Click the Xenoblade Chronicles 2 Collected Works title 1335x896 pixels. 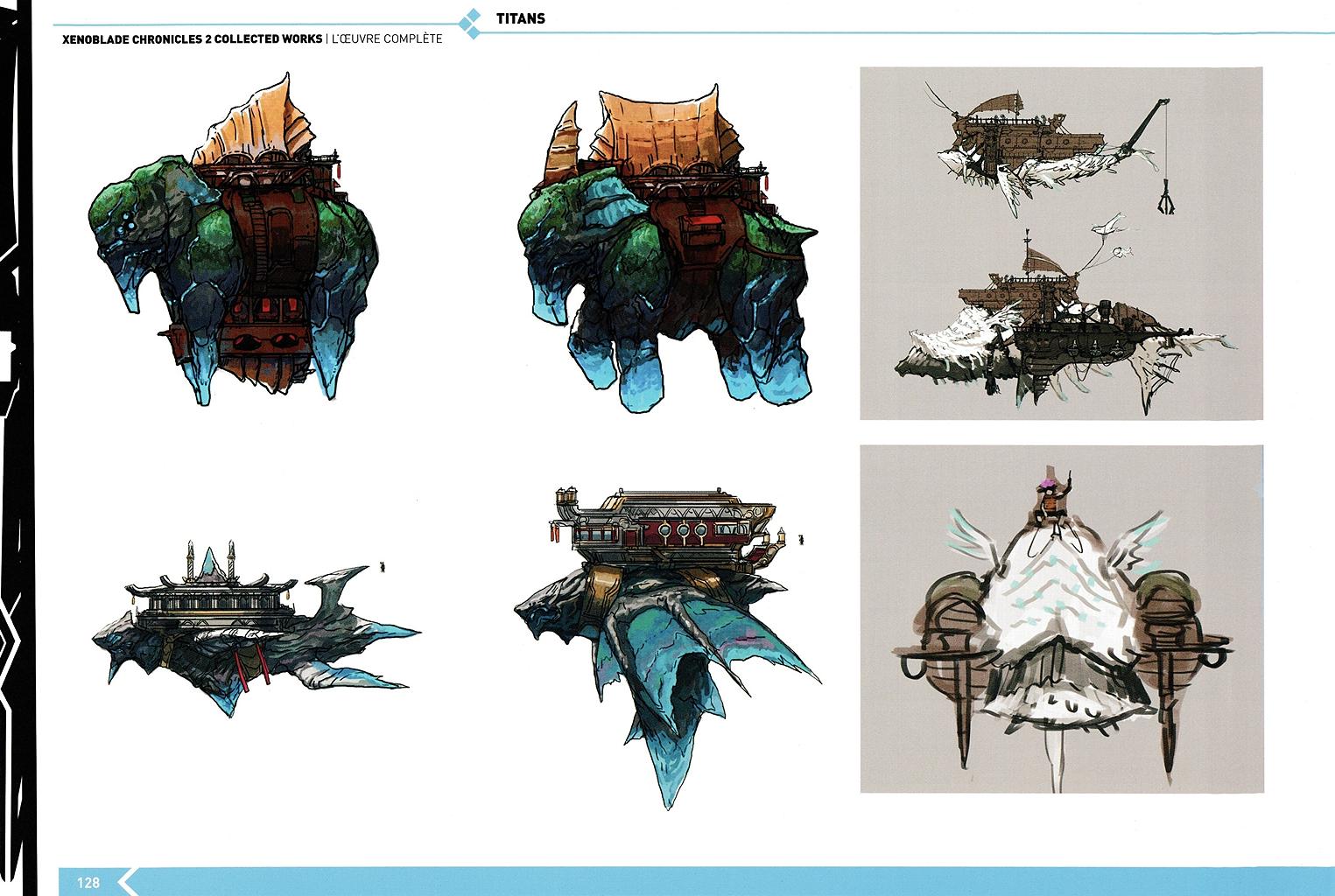coord(192,39)
